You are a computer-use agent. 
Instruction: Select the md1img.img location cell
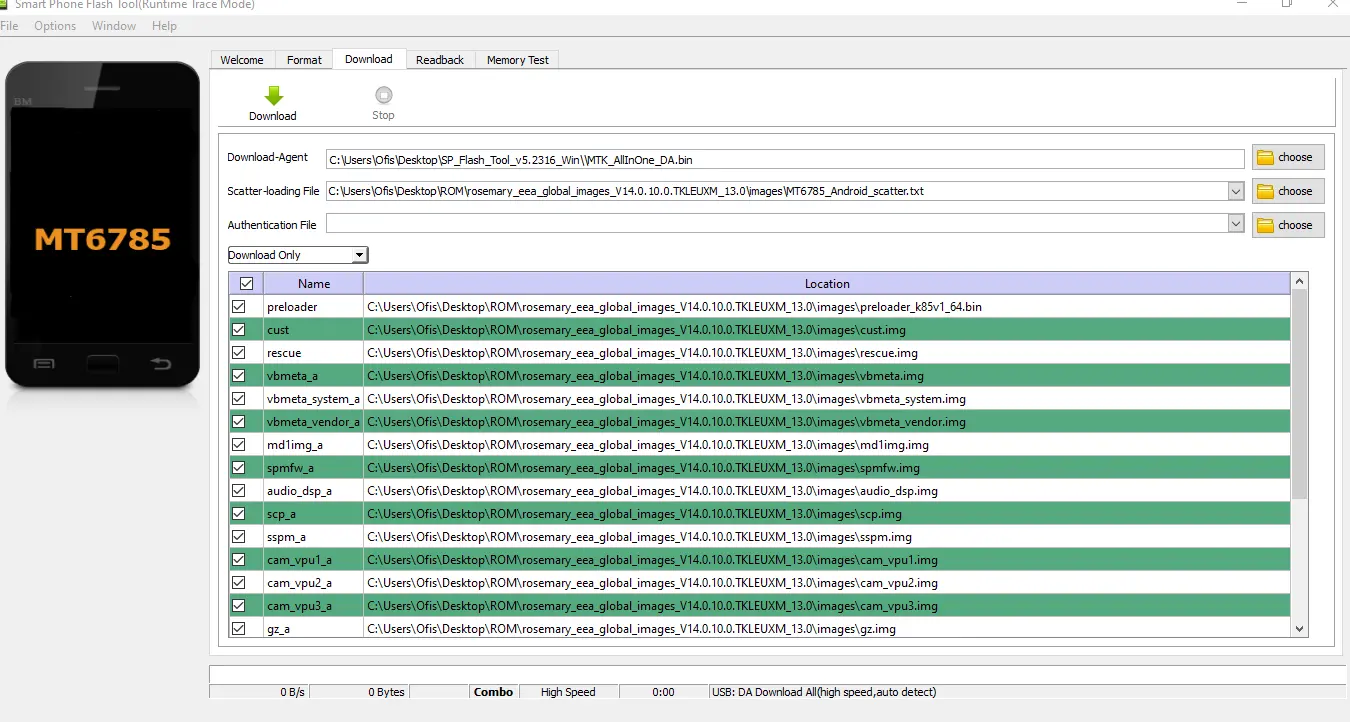point(827,445)
